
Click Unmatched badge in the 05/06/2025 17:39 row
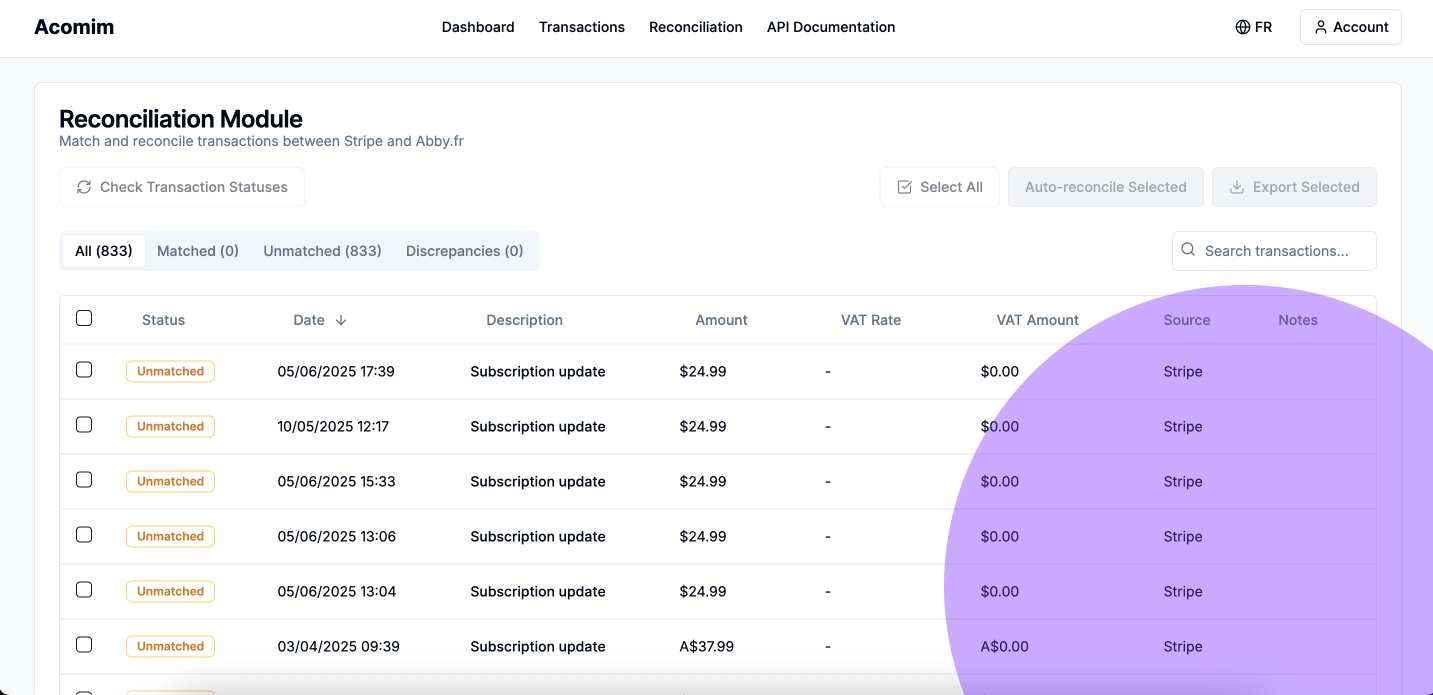pyautogui.click(x=170, y=371)
